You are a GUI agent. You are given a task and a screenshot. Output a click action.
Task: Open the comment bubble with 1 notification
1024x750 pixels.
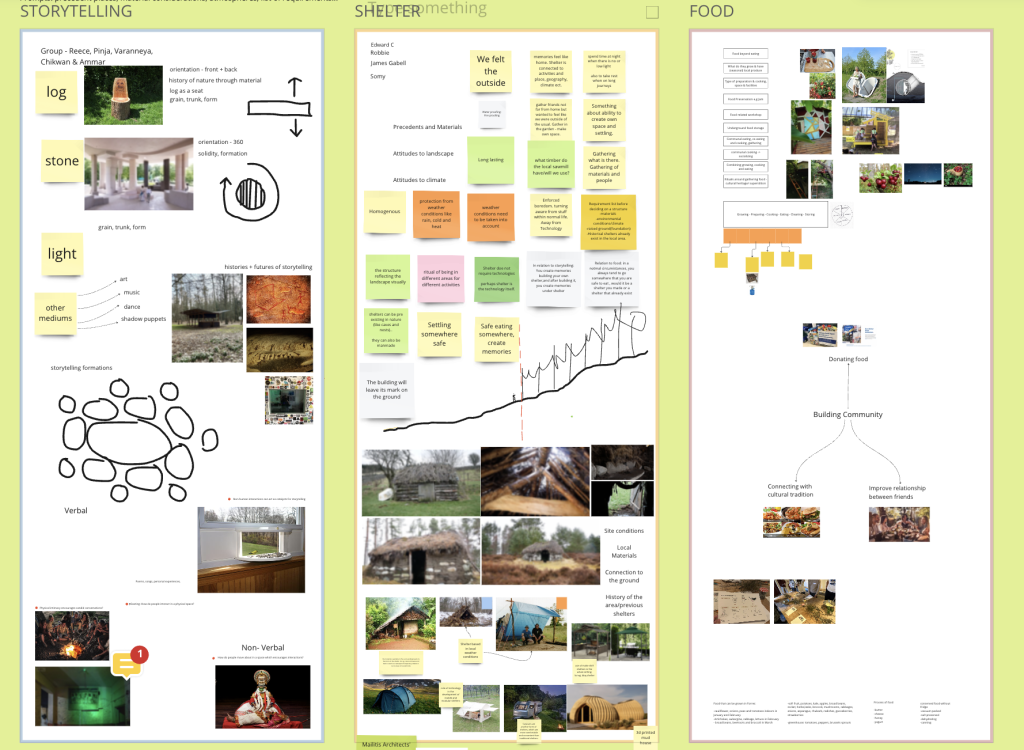pyautogui.click(x=128, y=664)
